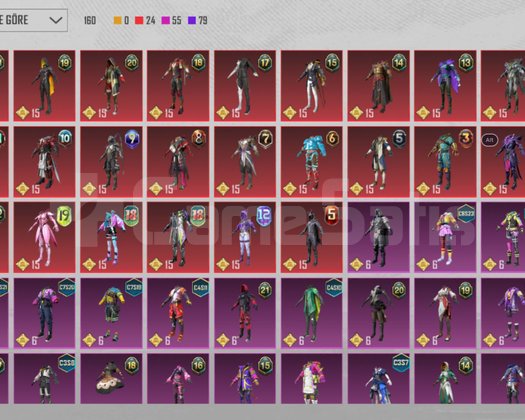Select the golden armor outfit with badge 14
525x420 pixels.
(379, 86)
